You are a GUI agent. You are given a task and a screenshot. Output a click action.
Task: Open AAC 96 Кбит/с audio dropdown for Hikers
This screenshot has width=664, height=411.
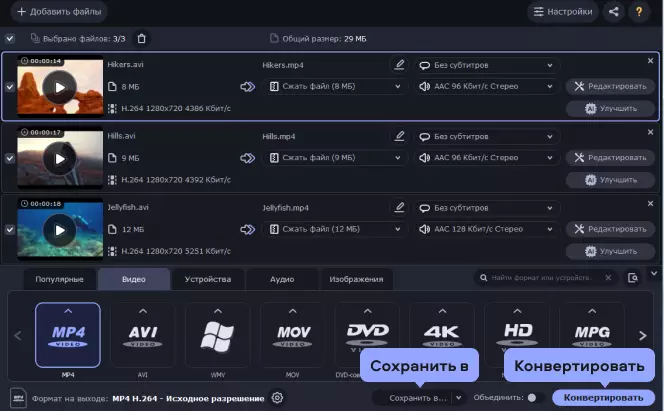(487, 86)
